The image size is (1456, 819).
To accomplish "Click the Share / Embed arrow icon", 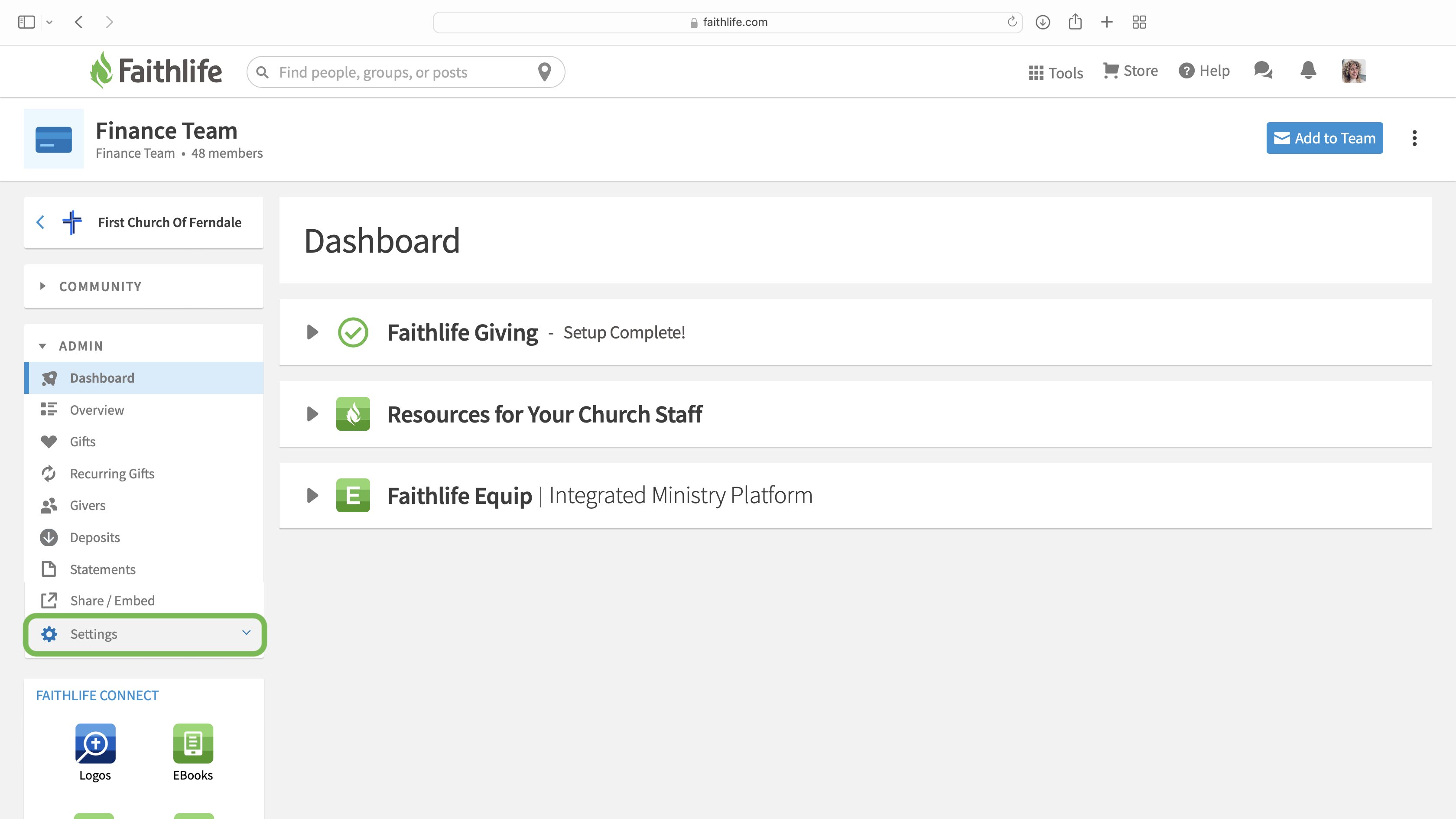I will click(49, 600).
